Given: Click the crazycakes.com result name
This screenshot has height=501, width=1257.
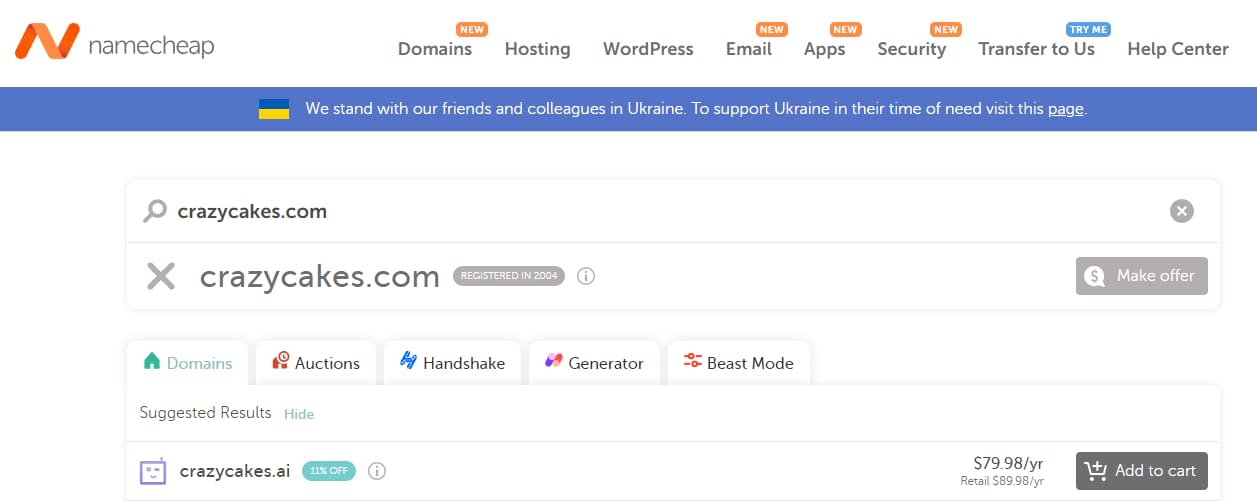Looking at the screenshot, I should (320, 276).
